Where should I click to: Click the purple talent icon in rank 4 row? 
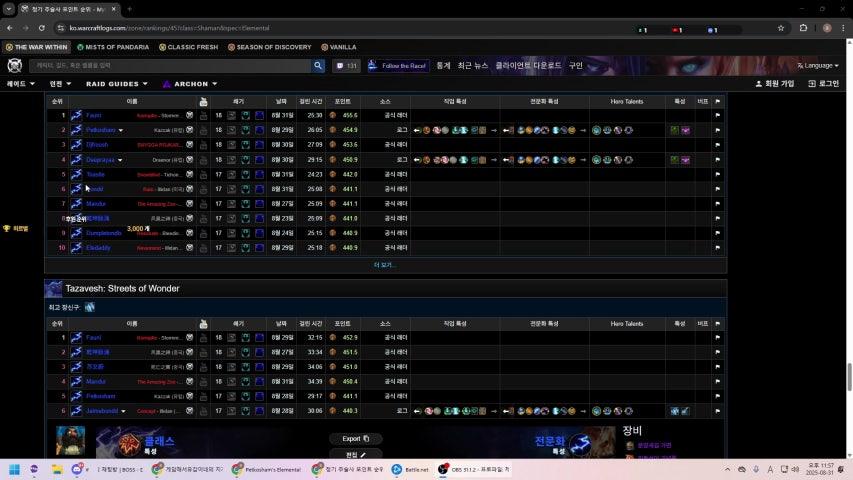pyautogui.click(x=685, y=160)
